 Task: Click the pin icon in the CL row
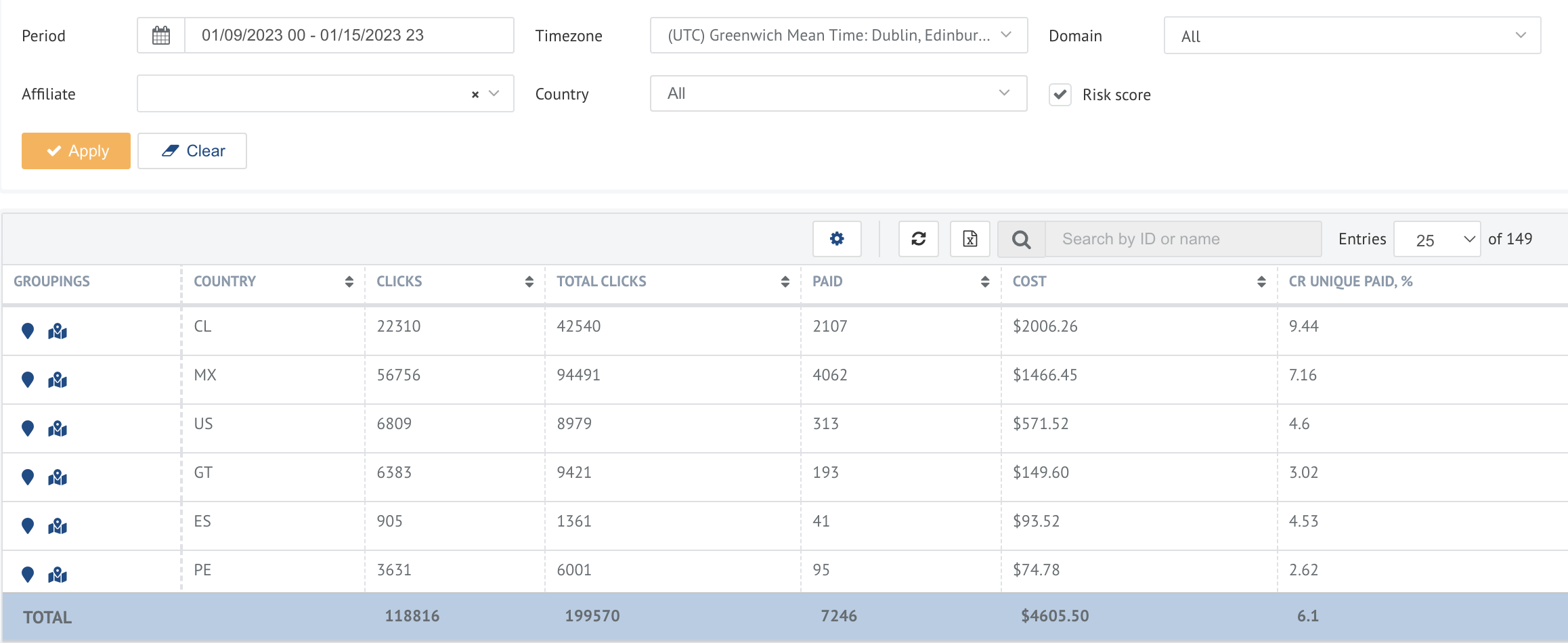[x=28, y=331]
